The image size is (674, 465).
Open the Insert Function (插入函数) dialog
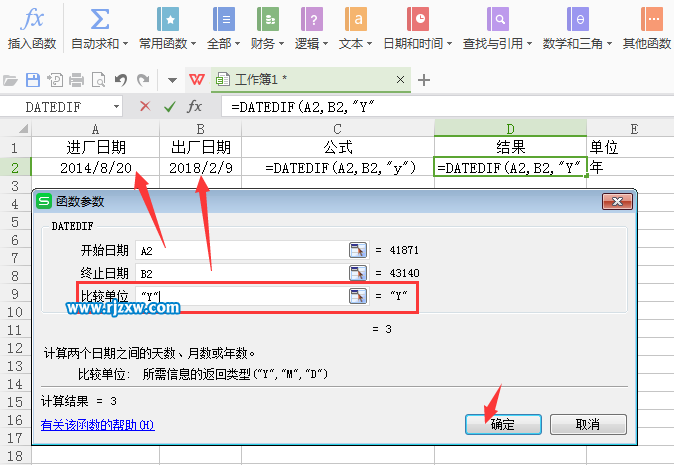coord(32,29)
